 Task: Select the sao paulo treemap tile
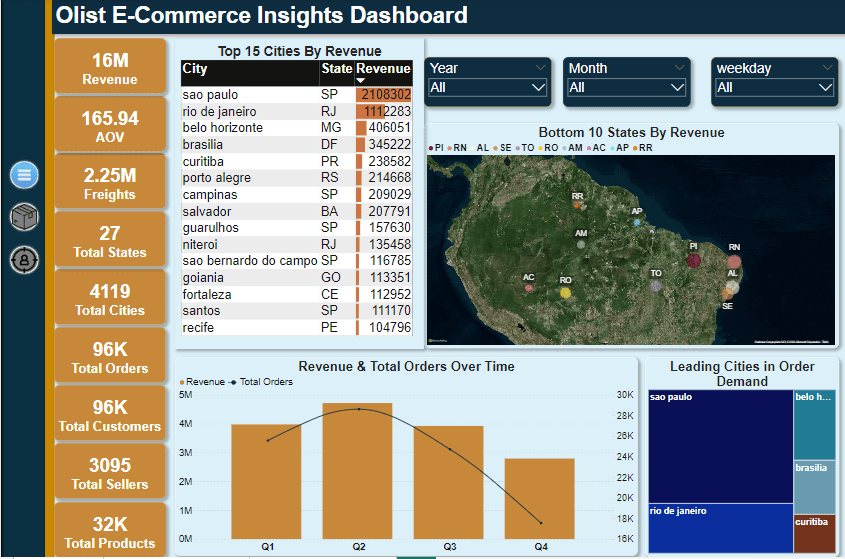pos(721,447)
